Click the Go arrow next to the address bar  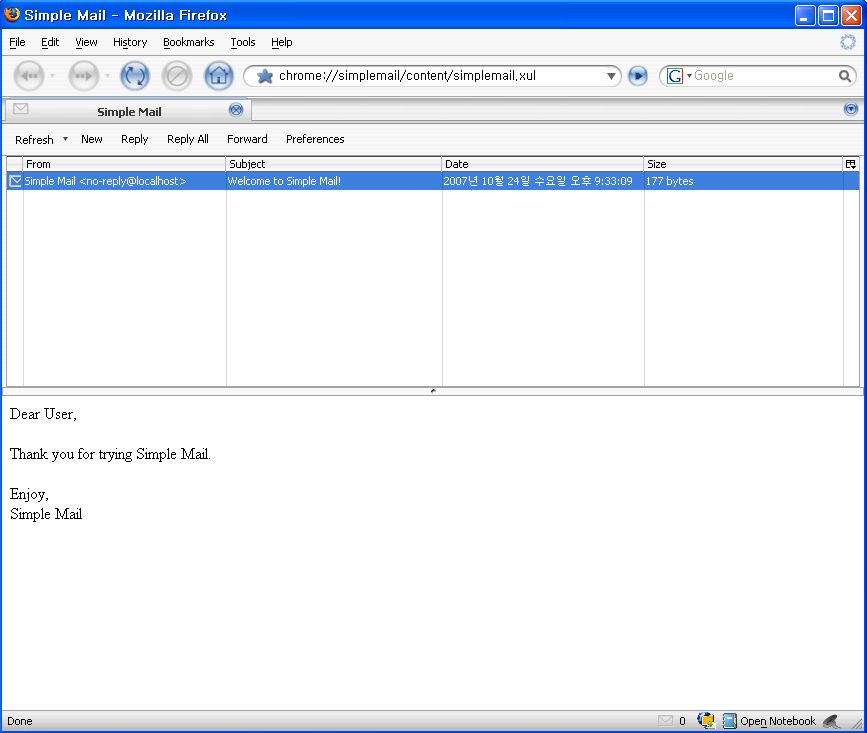(638, 76)
